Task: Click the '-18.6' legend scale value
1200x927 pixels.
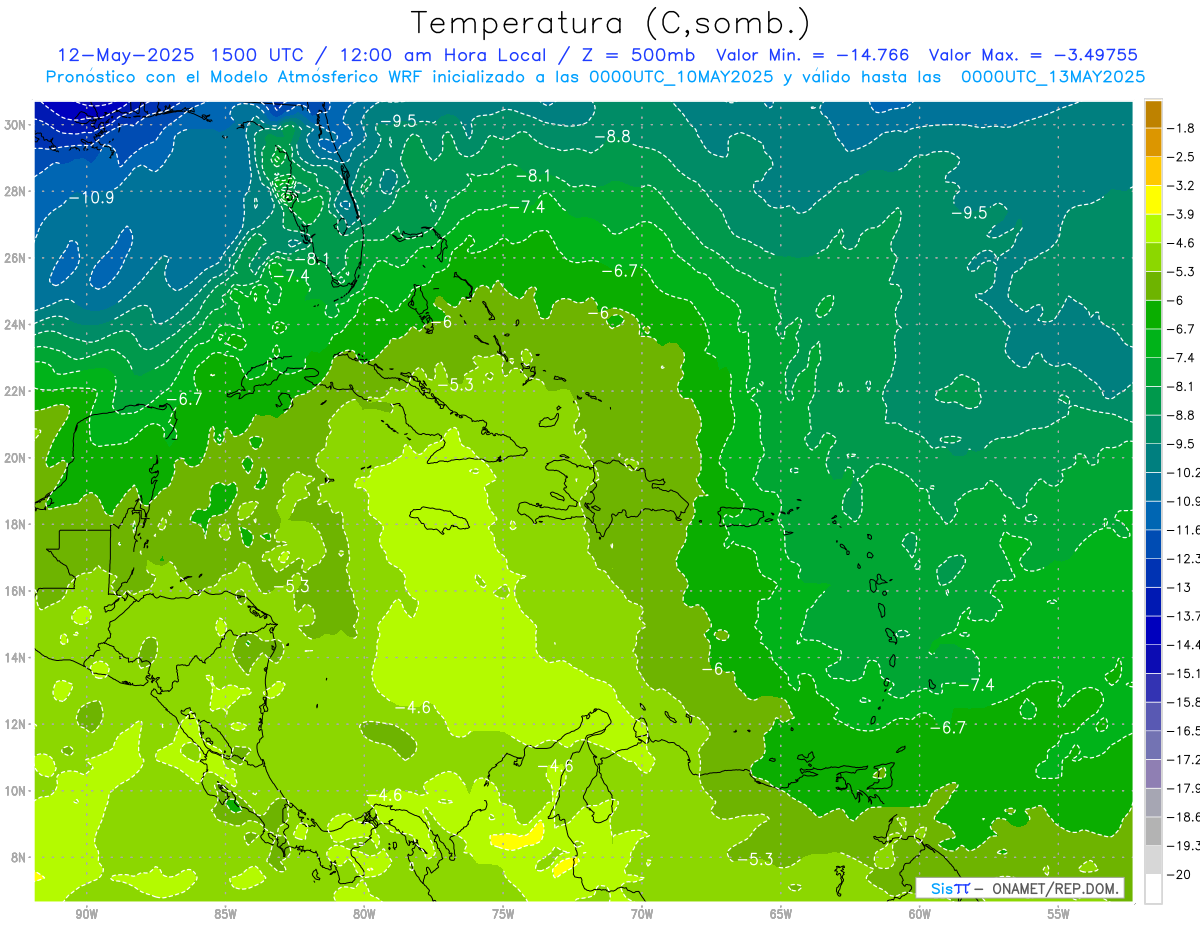Action: tap(1183, 816)
